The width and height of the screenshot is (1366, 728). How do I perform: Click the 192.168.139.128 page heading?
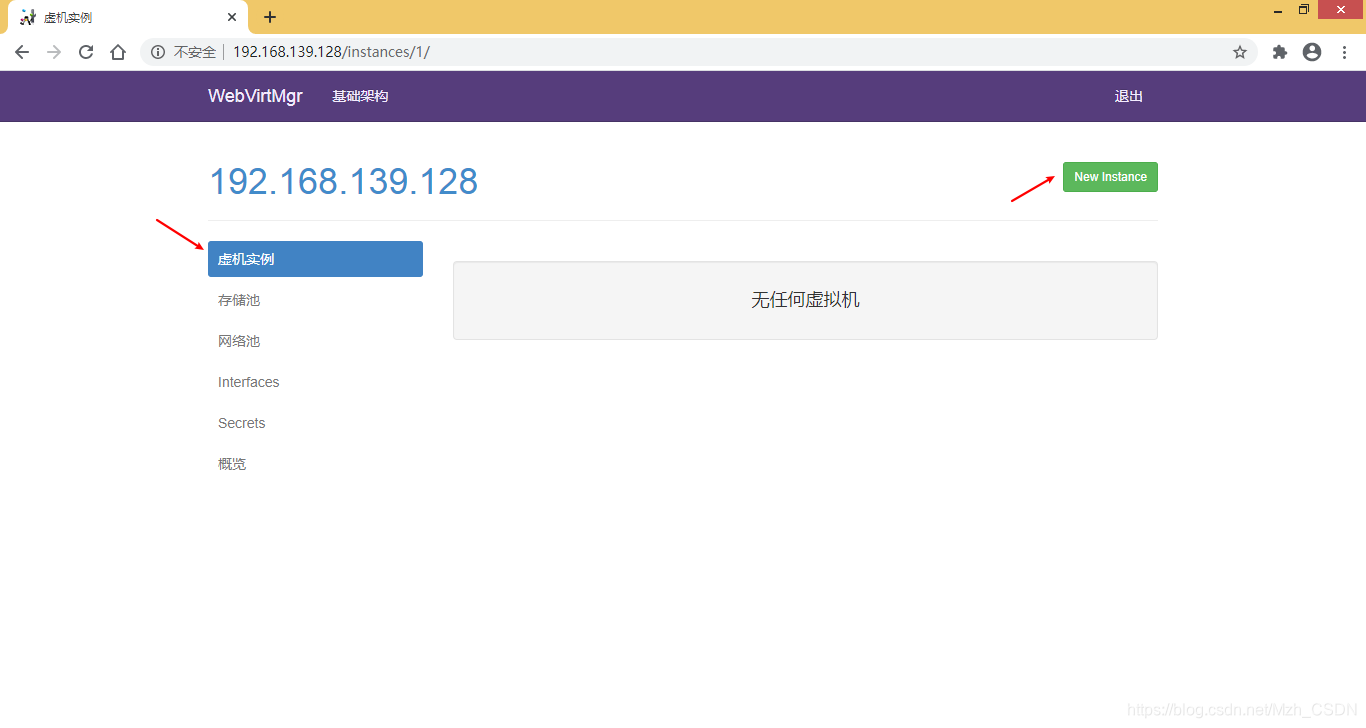343,182
